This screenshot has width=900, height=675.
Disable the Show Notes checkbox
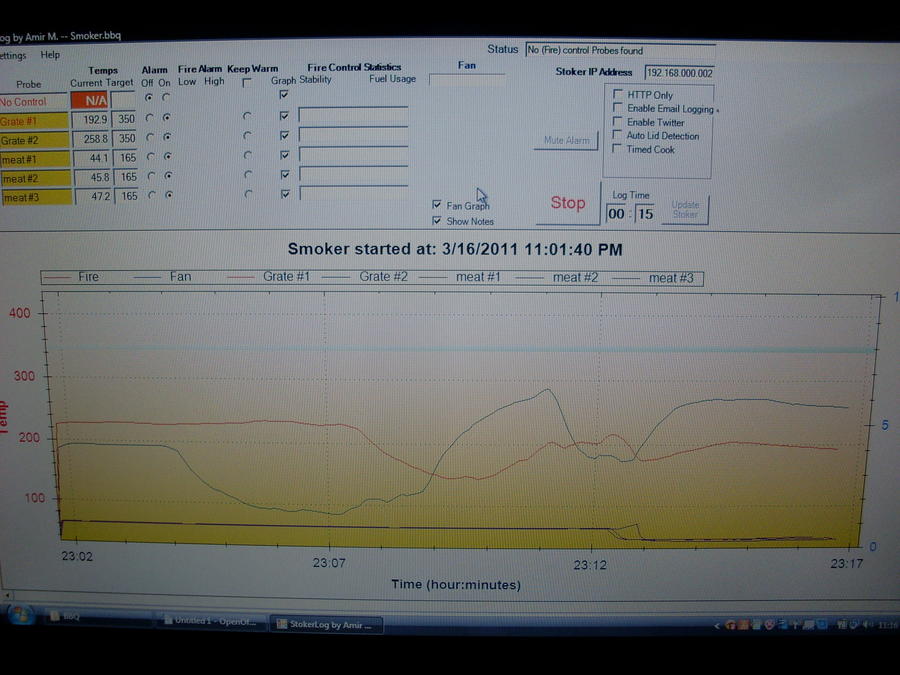[x=436, y=221]
